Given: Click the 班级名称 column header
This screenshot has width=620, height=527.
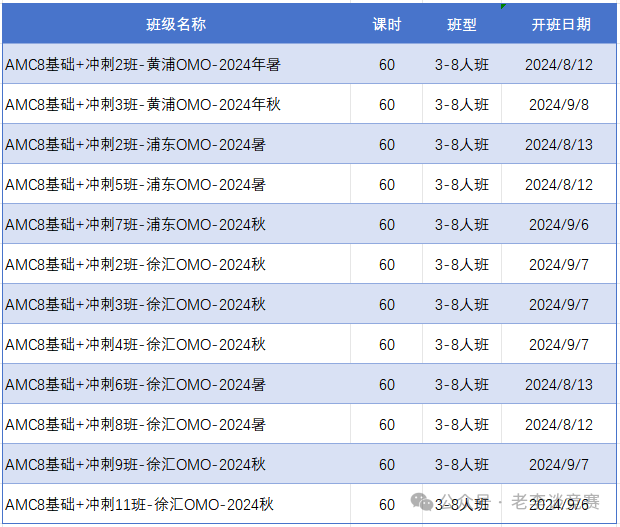Looking at the screenshot, I should [176, 25].
